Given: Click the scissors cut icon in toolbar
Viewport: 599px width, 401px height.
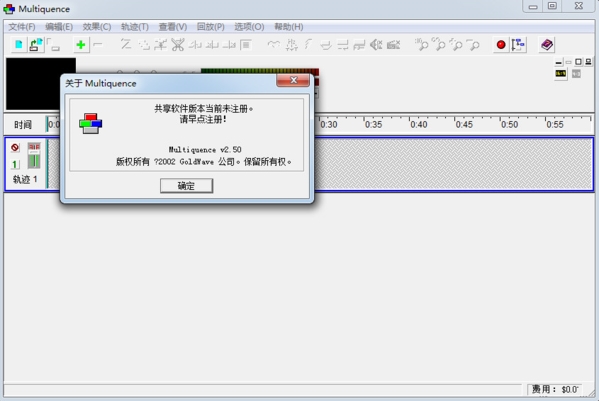Looking at the screenshot, I should (x=178, y=45).
